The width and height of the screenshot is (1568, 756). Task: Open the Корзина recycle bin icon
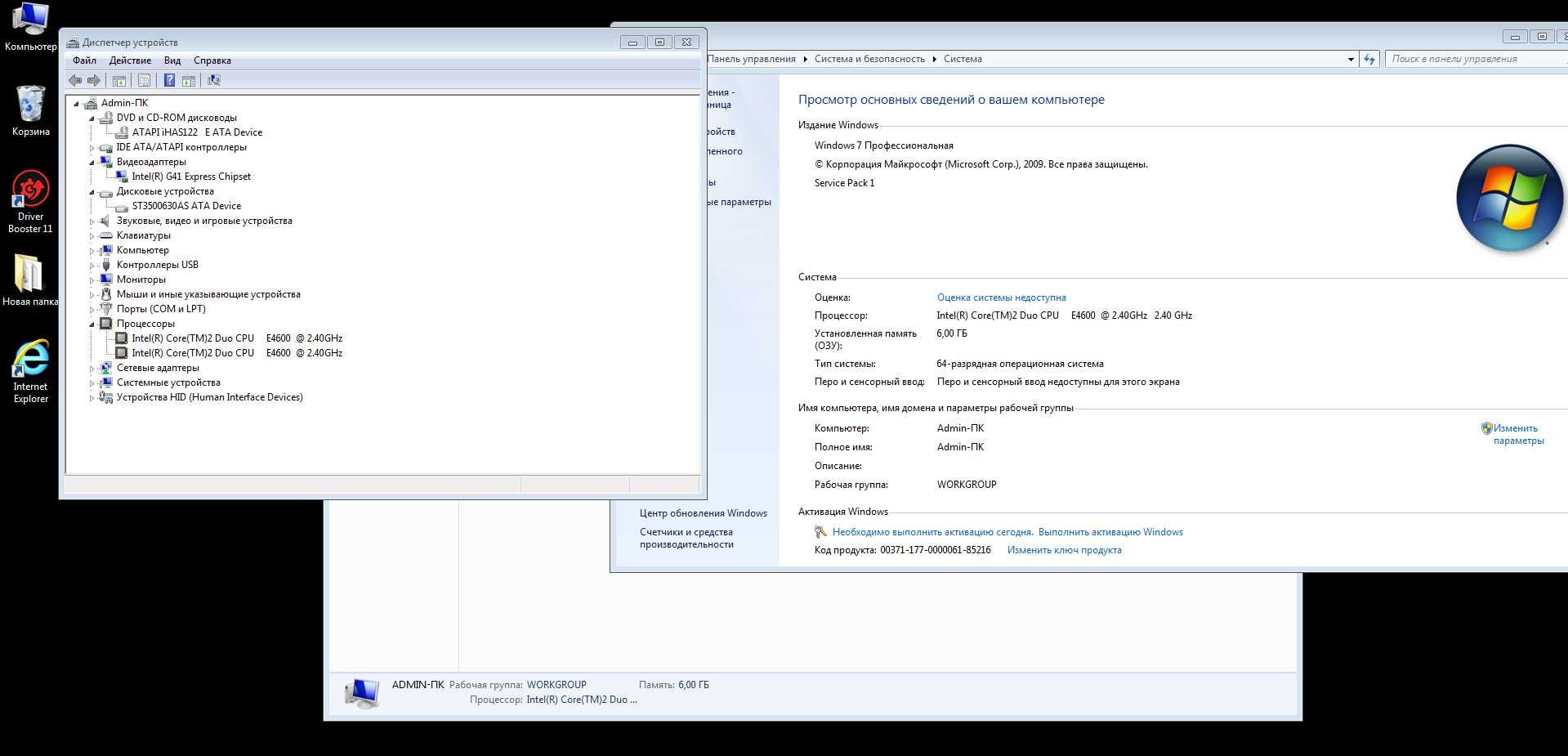pyautogui.click(x=30, y=110)
